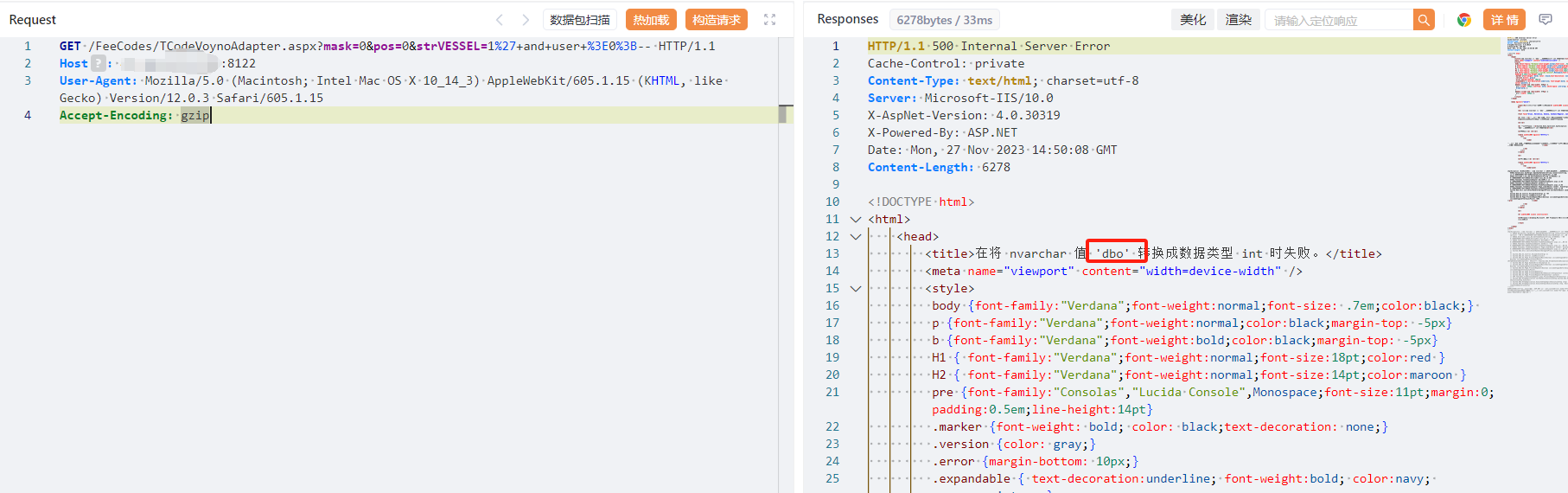Click the orange search icon in Responses
This screenshot has width=1568, height=493.
point(1424,20)
